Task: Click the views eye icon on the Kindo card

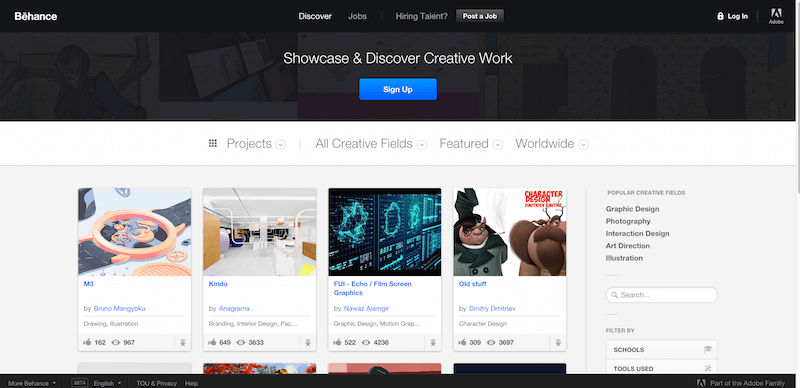Action: pyautogui.click(x=241, y=343)
